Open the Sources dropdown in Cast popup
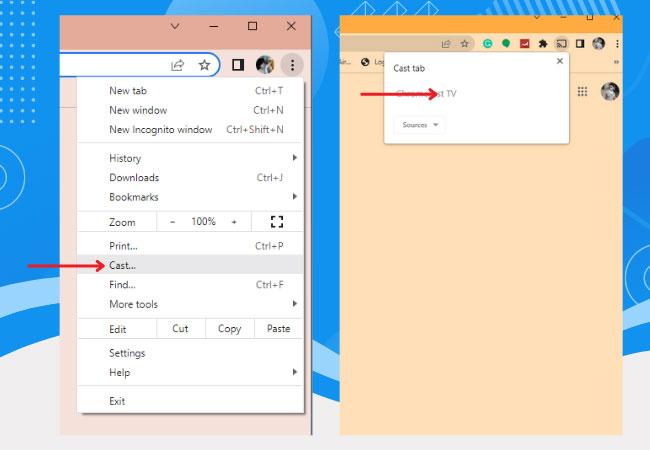650x450 pixels. click(x=419, y=125)
